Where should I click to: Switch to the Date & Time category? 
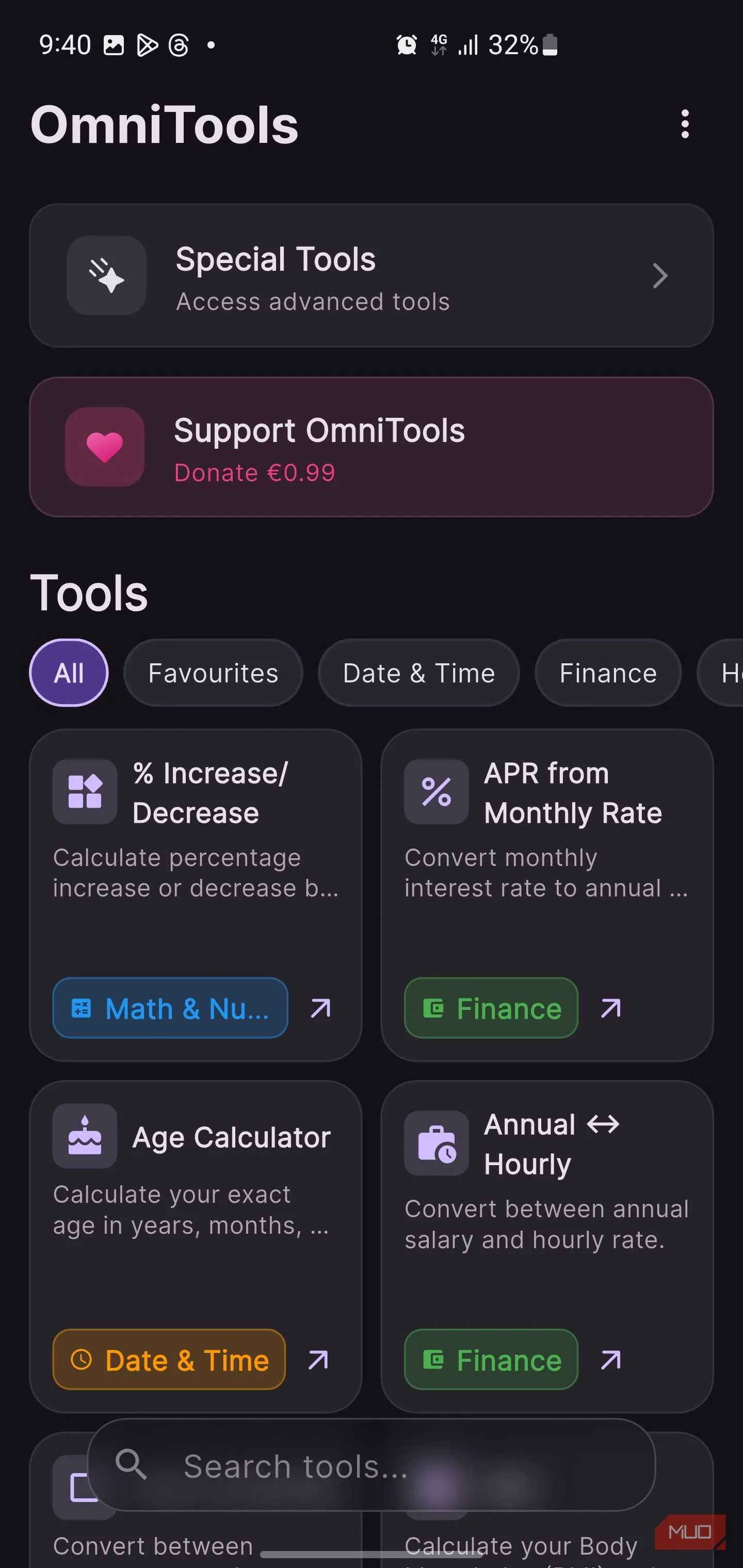[x=418, y=673]
